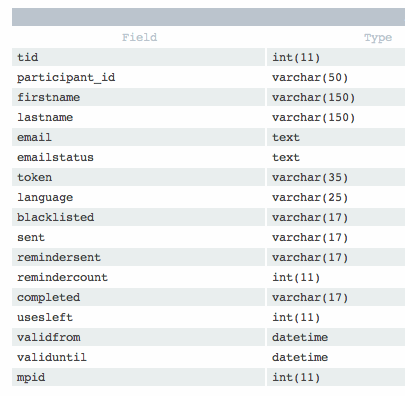The image size is (405, 396).
Task: Click the Field column header
Action: tap(139, 37)
